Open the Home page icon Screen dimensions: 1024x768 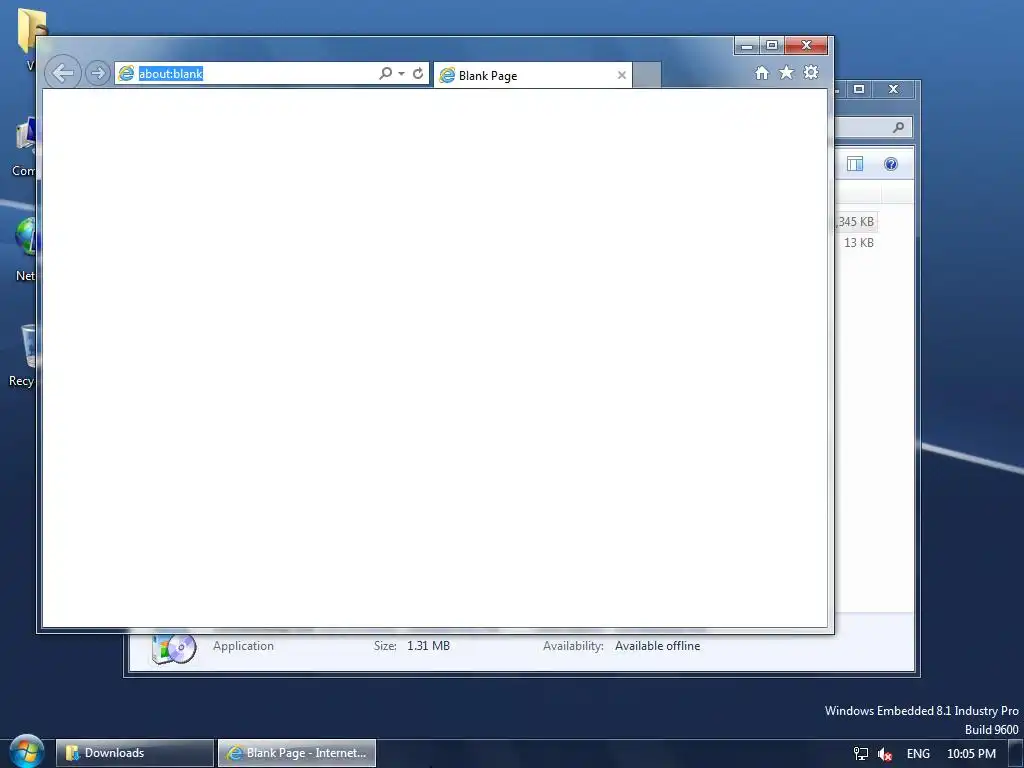761,72
